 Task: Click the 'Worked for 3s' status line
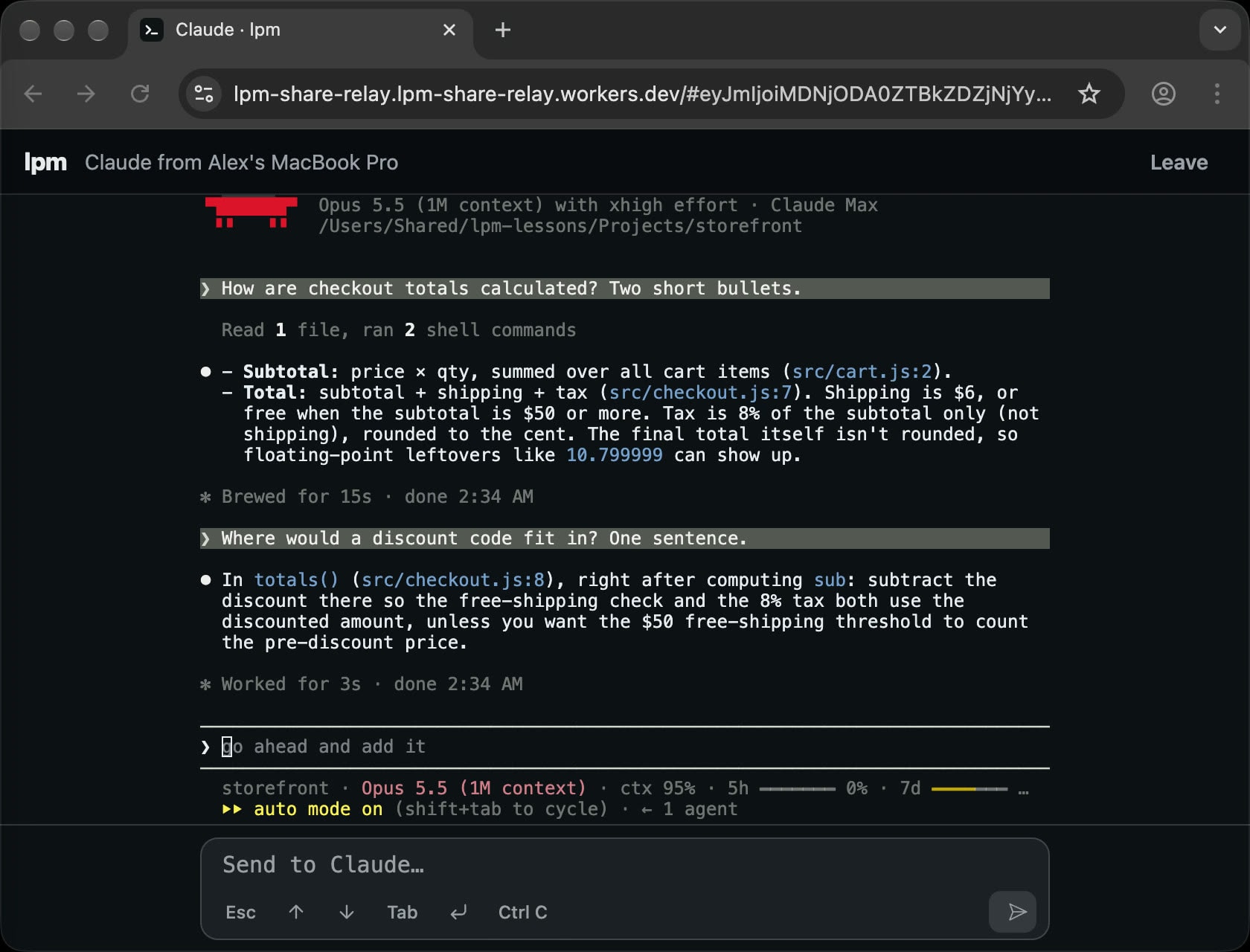tap(362, 684)
